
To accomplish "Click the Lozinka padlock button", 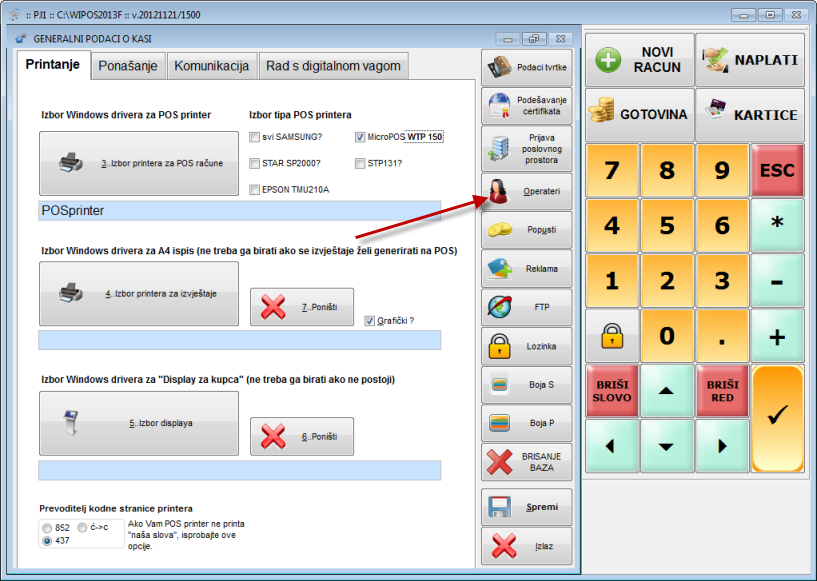I will (527, 346).
